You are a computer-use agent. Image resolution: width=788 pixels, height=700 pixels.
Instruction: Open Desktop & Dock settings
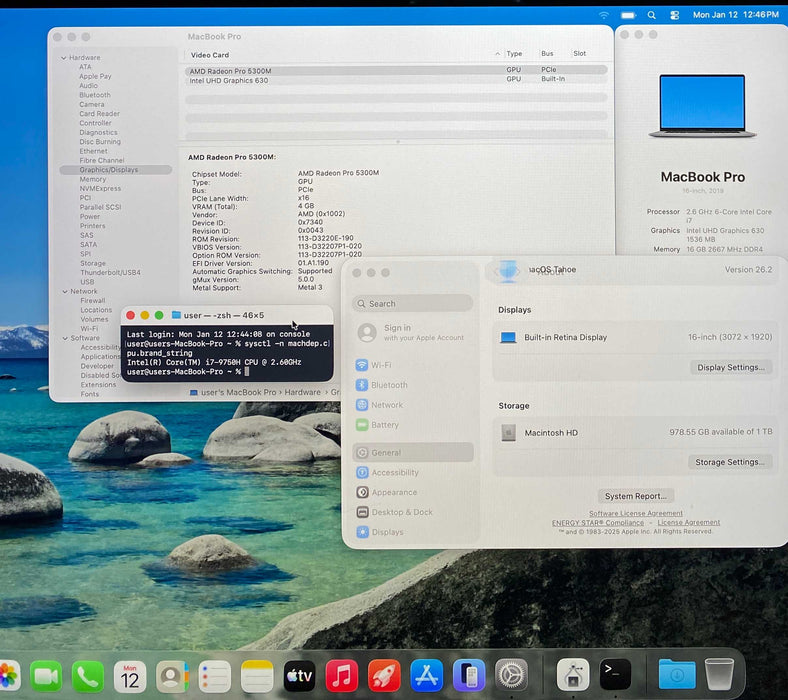point(394,512)
